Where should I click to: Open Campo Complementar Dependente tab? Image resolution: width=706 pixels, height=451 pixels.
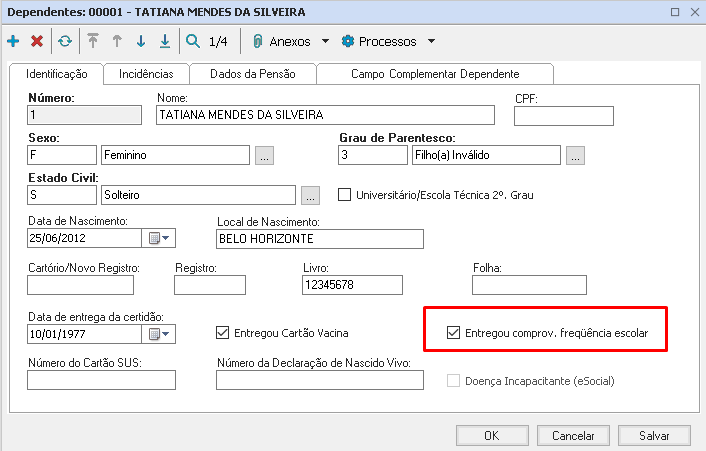pos(435,74)
